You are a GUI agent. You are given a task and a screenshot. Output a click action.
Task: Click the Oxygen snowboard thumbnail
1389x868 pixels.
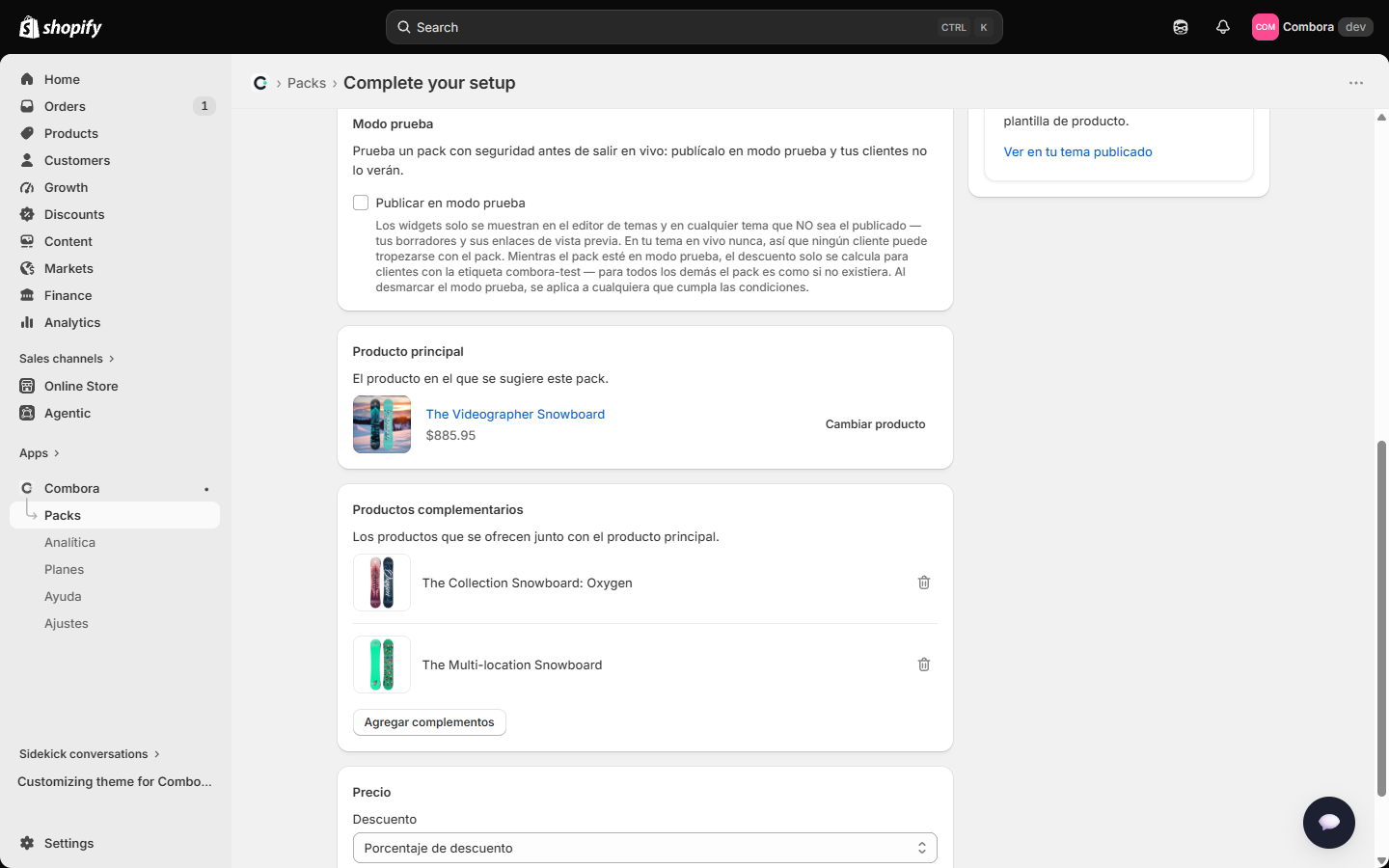click(x=382, y=583)
